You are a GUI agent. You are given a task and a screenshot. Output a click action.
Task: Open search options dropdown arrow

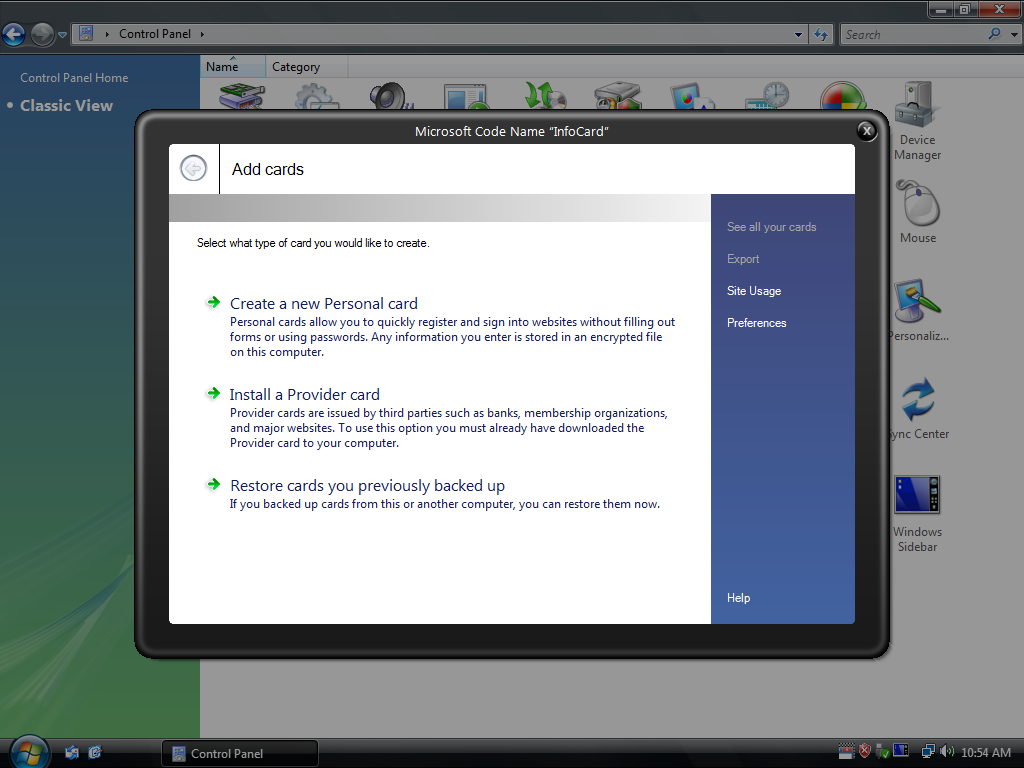click(x=1014, y=35)
